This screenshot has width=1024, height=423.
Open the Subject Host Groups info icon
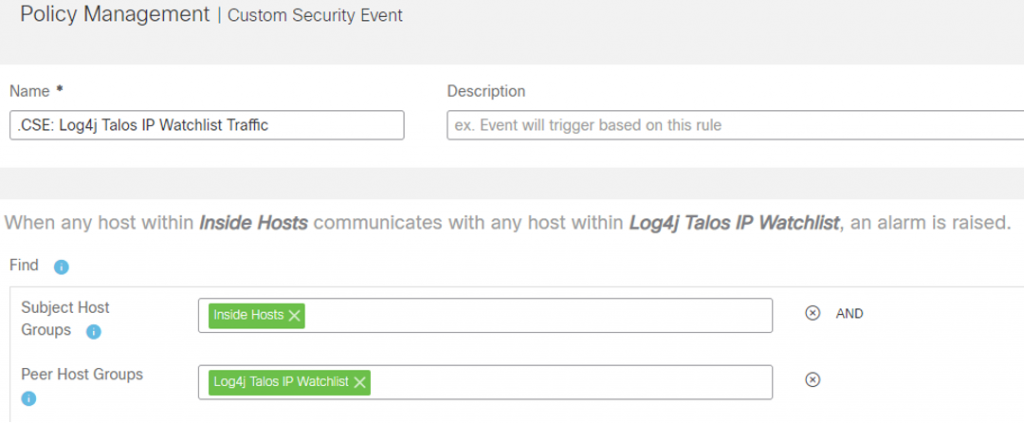pyautogui.click(x=93, y=331)
